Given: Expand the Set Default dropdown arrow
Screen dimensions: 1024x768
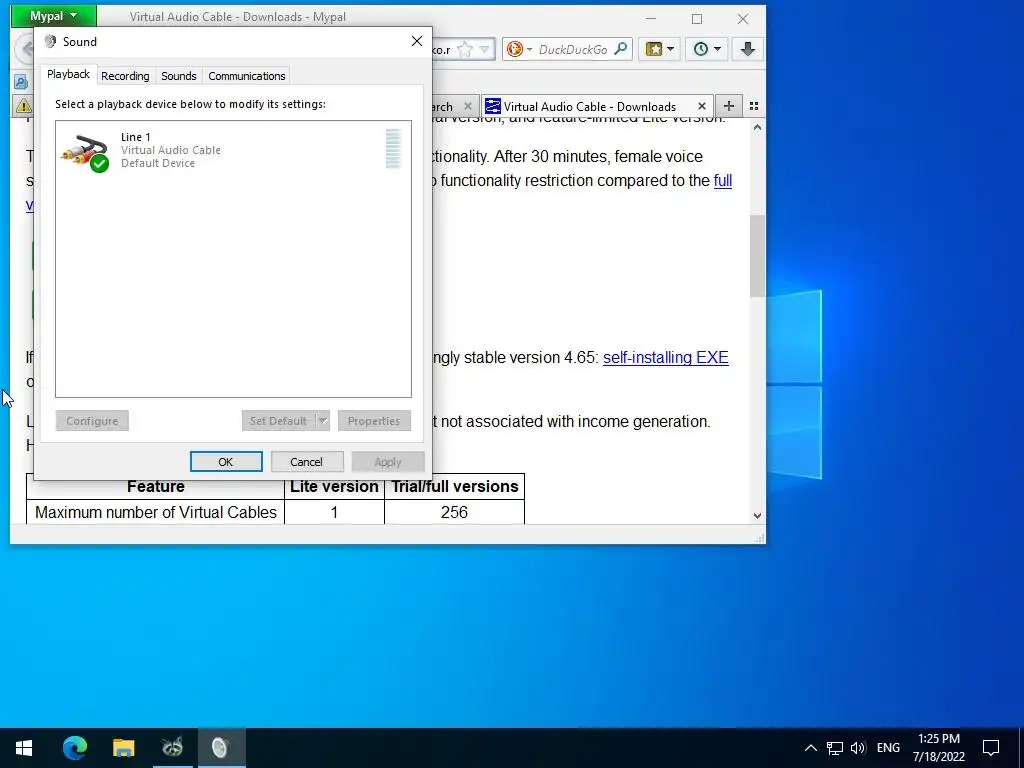Looking at the screenshot, I should [323, 421].
